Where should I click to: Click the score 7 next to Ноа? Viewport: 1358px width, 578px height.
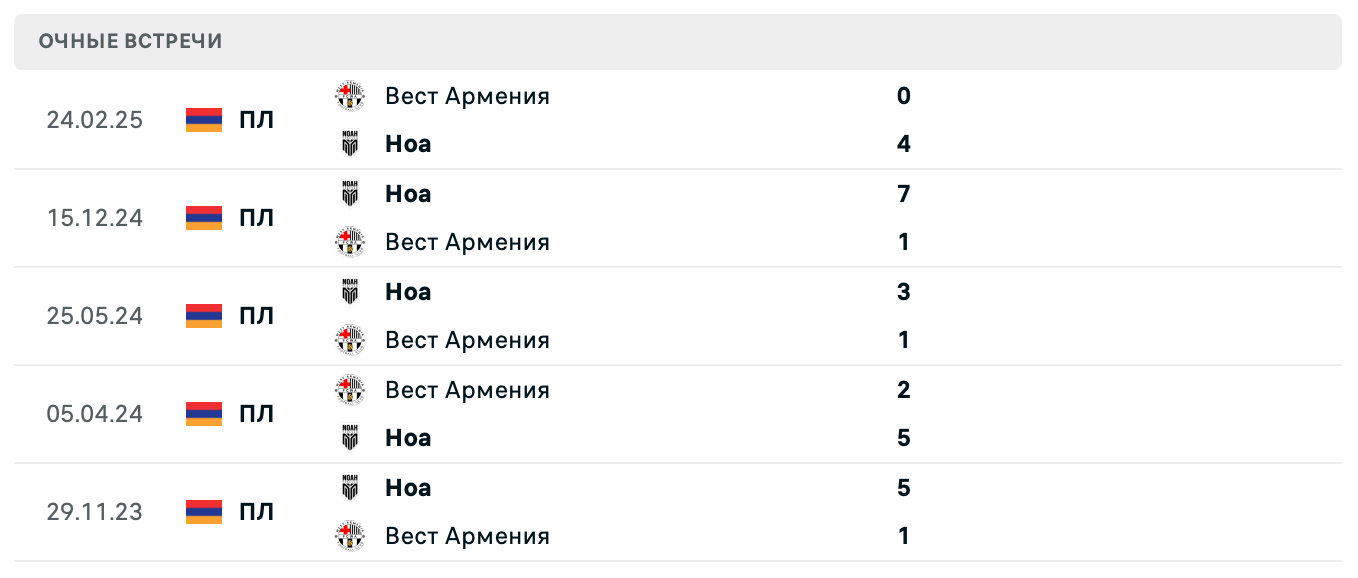904,194
